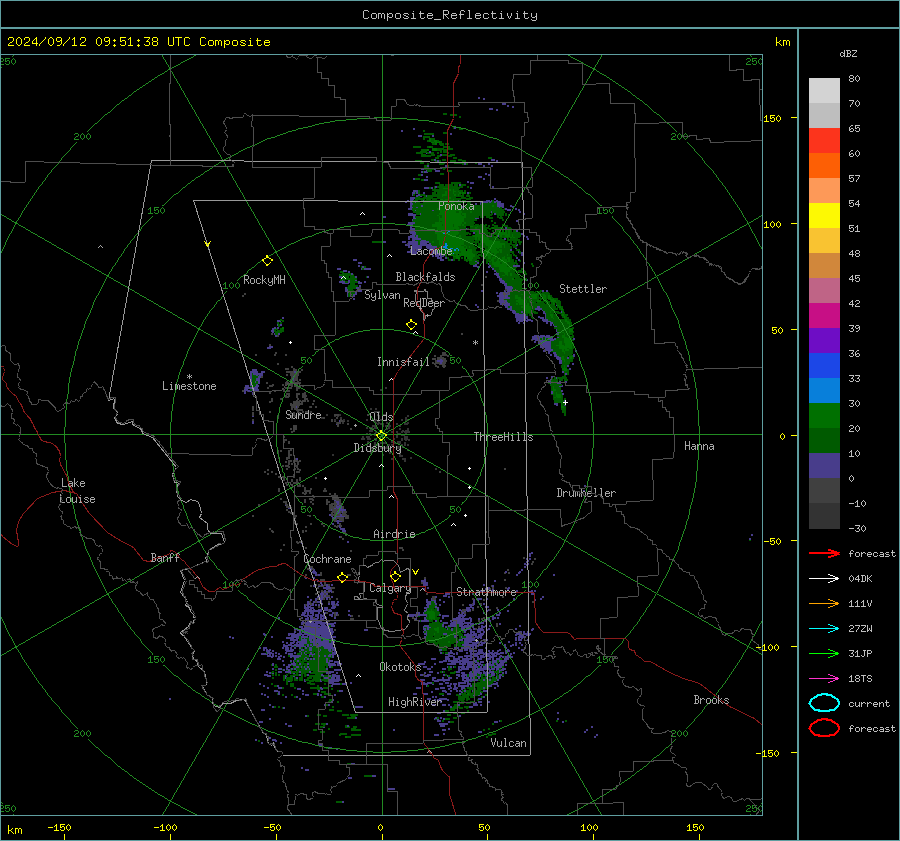This screenshot has width=900, height=841.
Task: Click the cyan current ellipse icon
Action: 824,703
